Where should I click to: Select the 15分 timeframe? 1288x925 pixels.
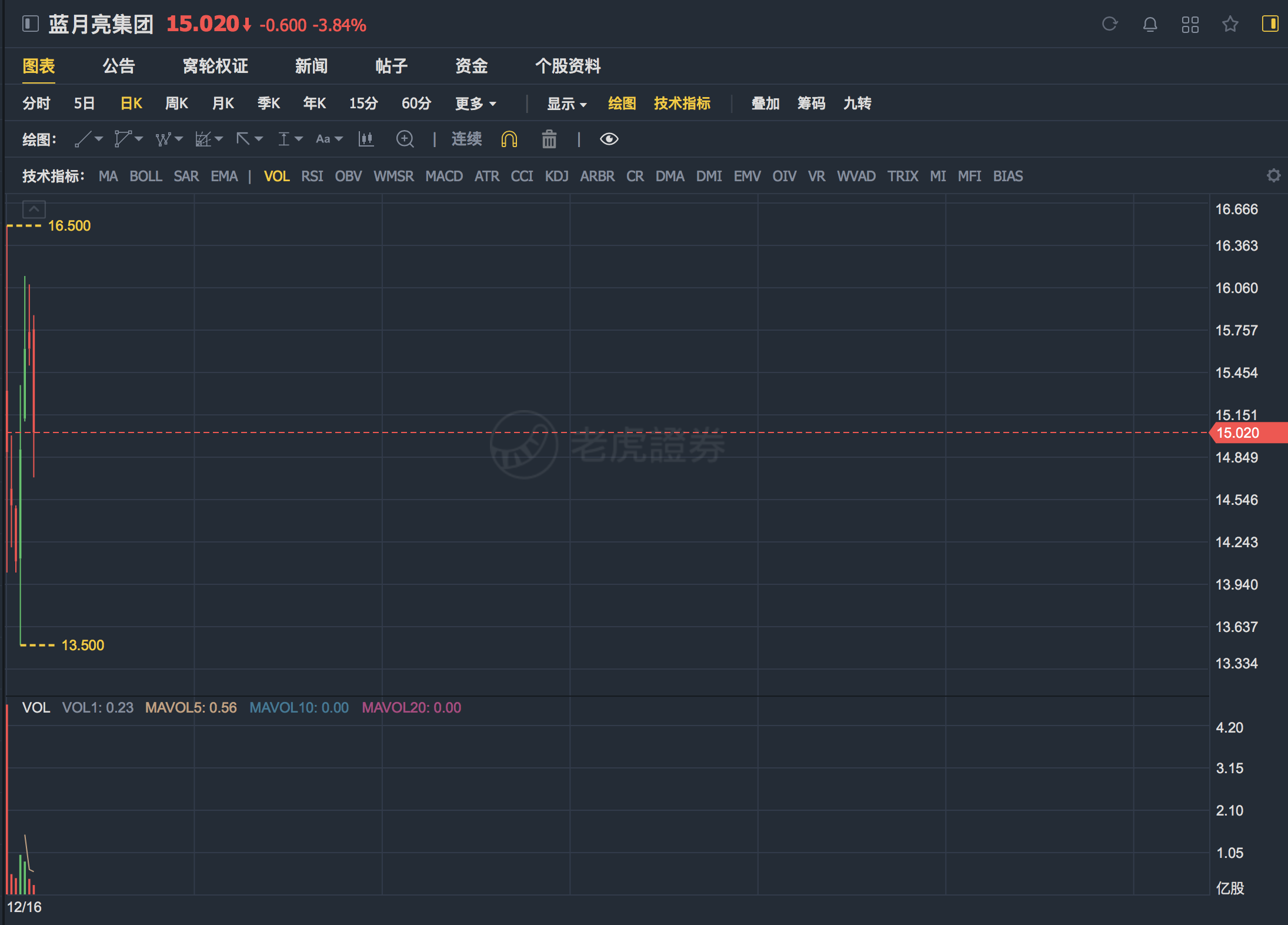pos(363,104)
